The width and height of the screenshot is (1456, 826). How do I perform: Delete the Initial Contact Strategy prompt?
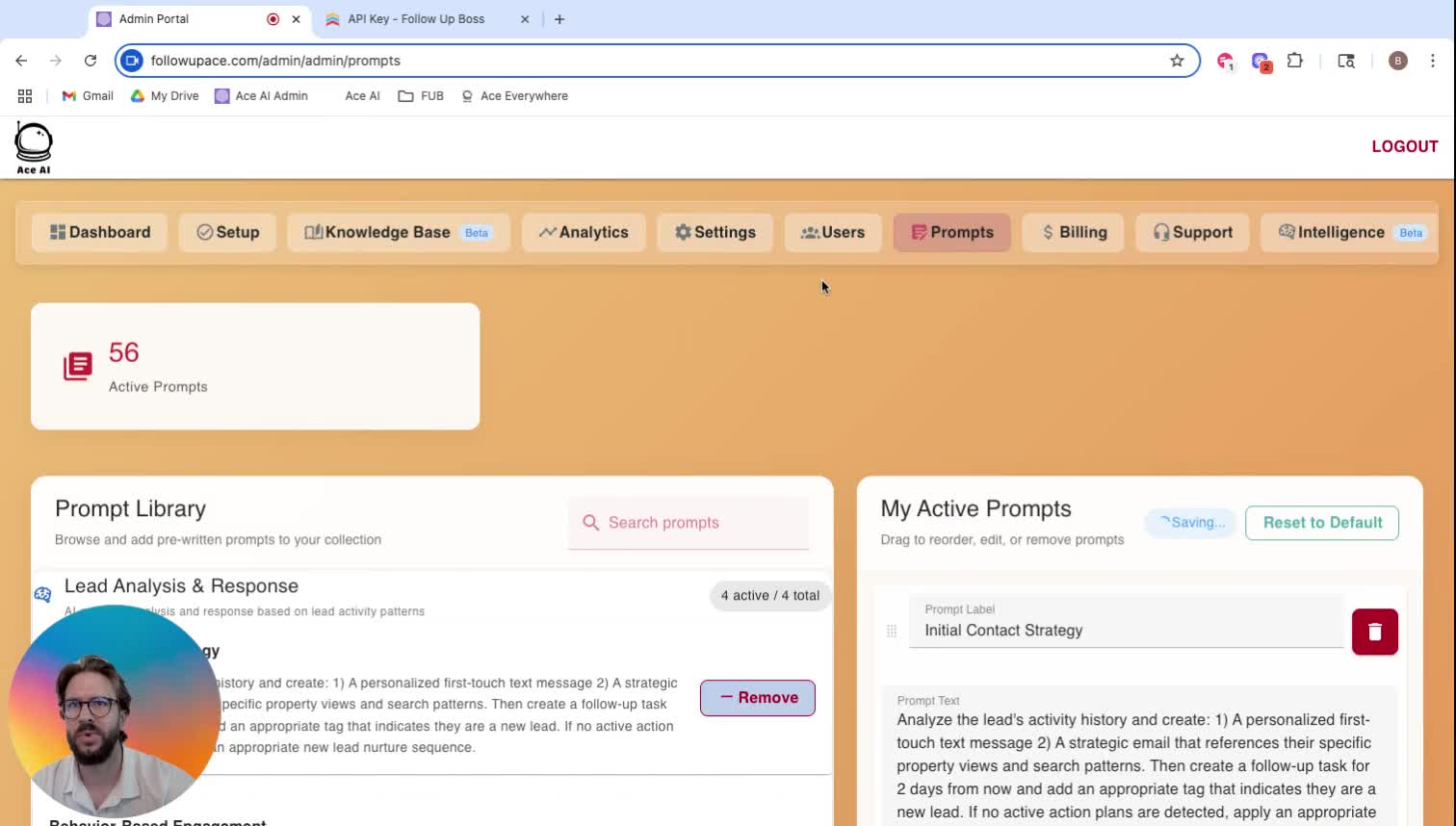coord(1375,632)
